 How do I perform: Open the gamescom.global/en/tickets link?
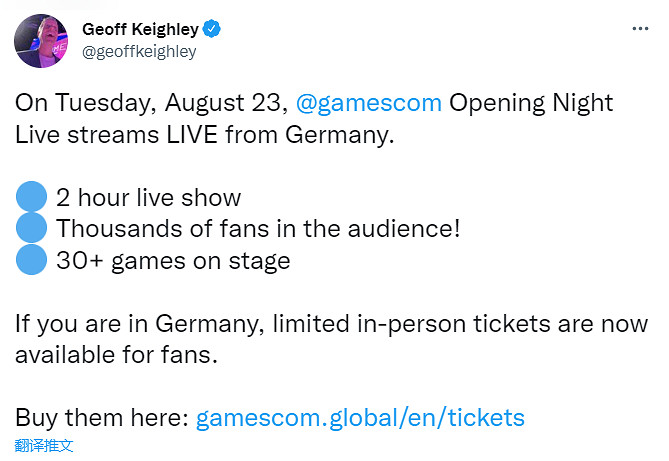(360, 417)
